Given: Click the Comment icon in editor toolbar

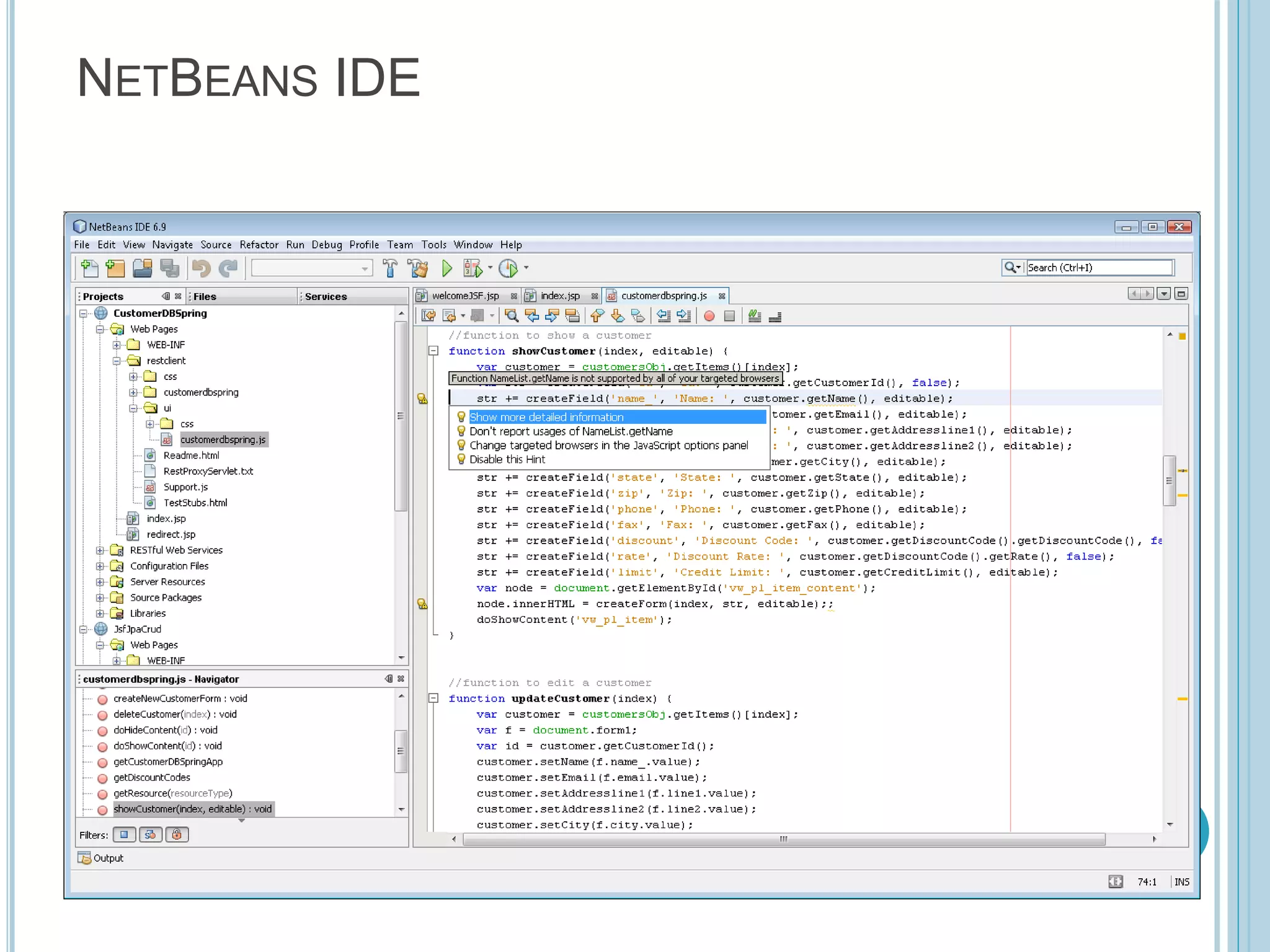Looking at the screenshot, I should click(x=755, y=316).
